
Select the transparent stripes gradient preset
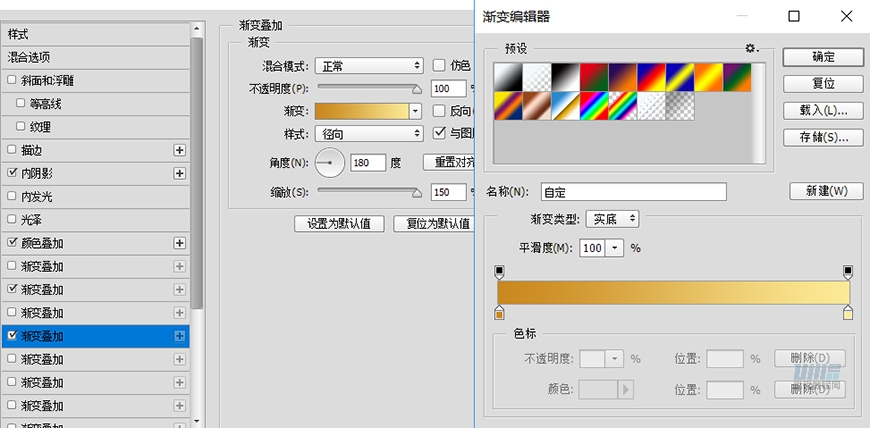(651, 106)
